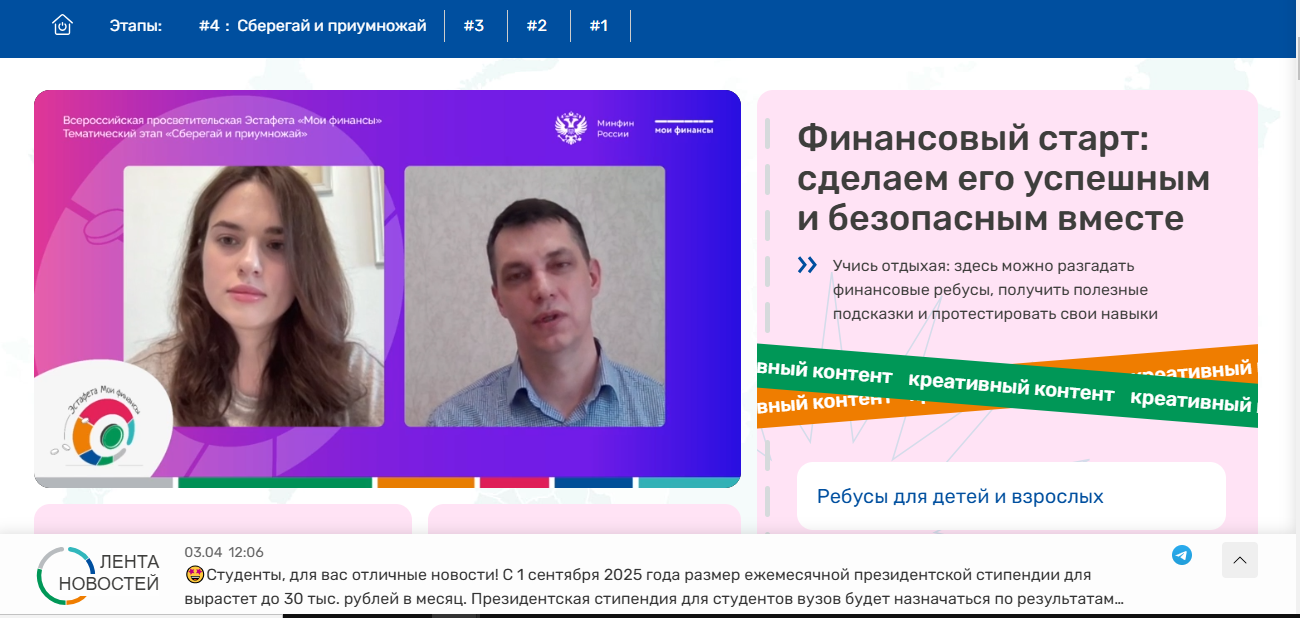Click the Финансовый старт heading

click(1003, 178)
